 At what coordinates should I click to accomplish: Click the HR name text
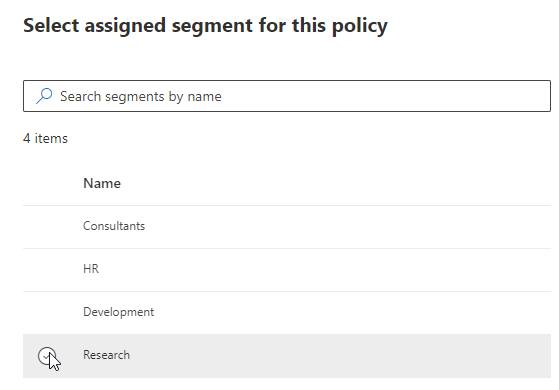(91, 268)
